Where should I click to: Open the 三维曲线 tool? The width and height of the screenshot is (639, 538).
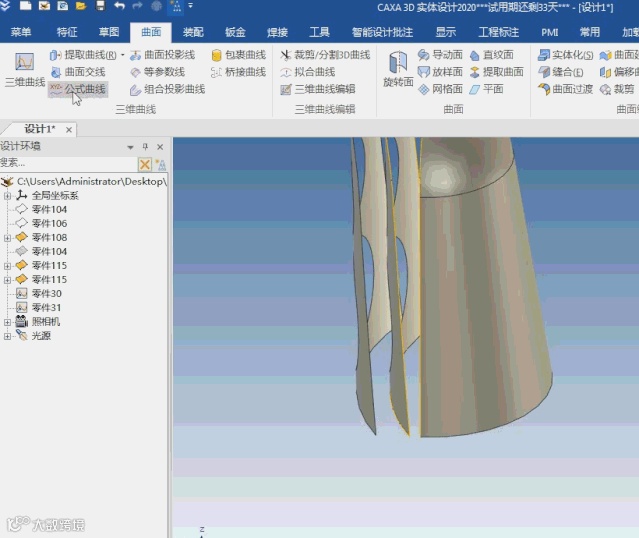click(x=24, y=69)
